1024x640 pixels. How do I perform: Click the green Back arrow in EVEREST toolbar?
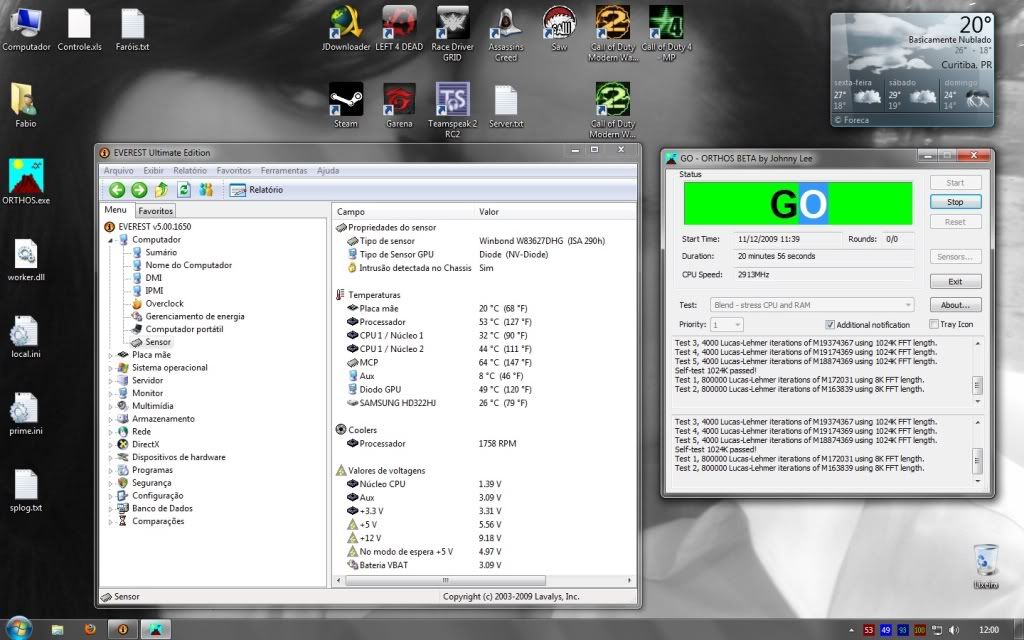(x=117, y=190)
